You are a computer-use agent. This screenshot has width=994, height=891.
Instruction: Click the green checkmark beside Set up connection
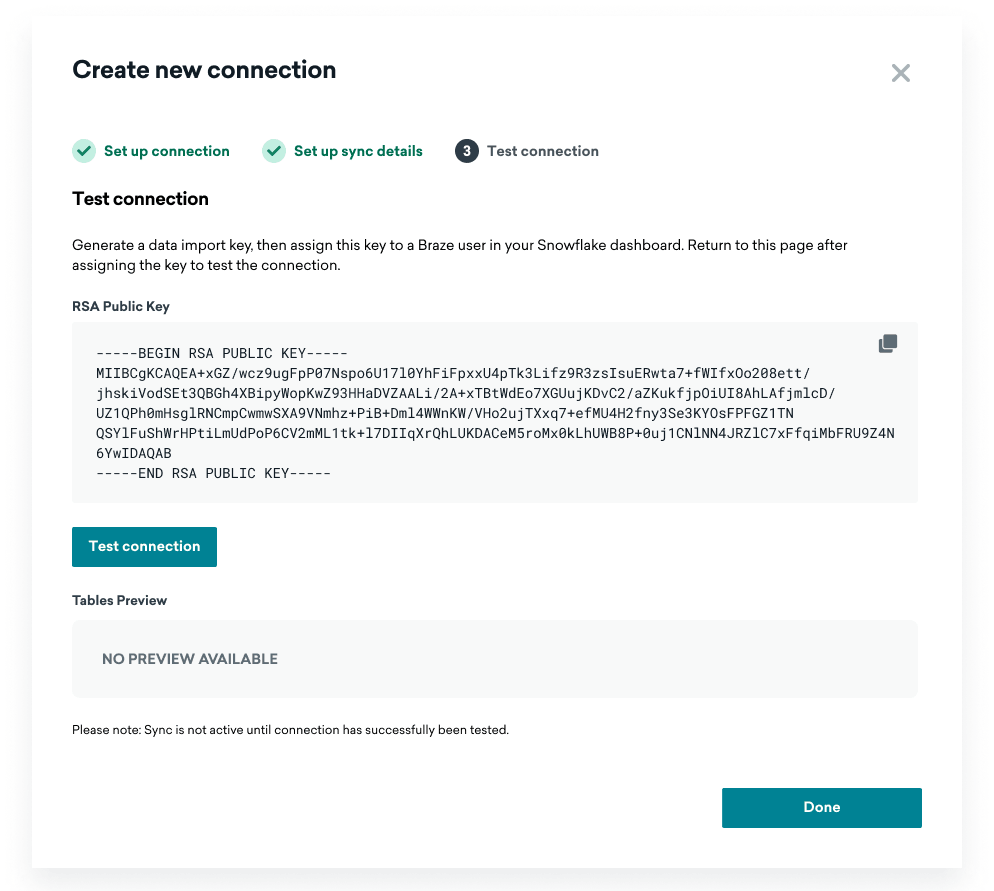click(84, 151)
